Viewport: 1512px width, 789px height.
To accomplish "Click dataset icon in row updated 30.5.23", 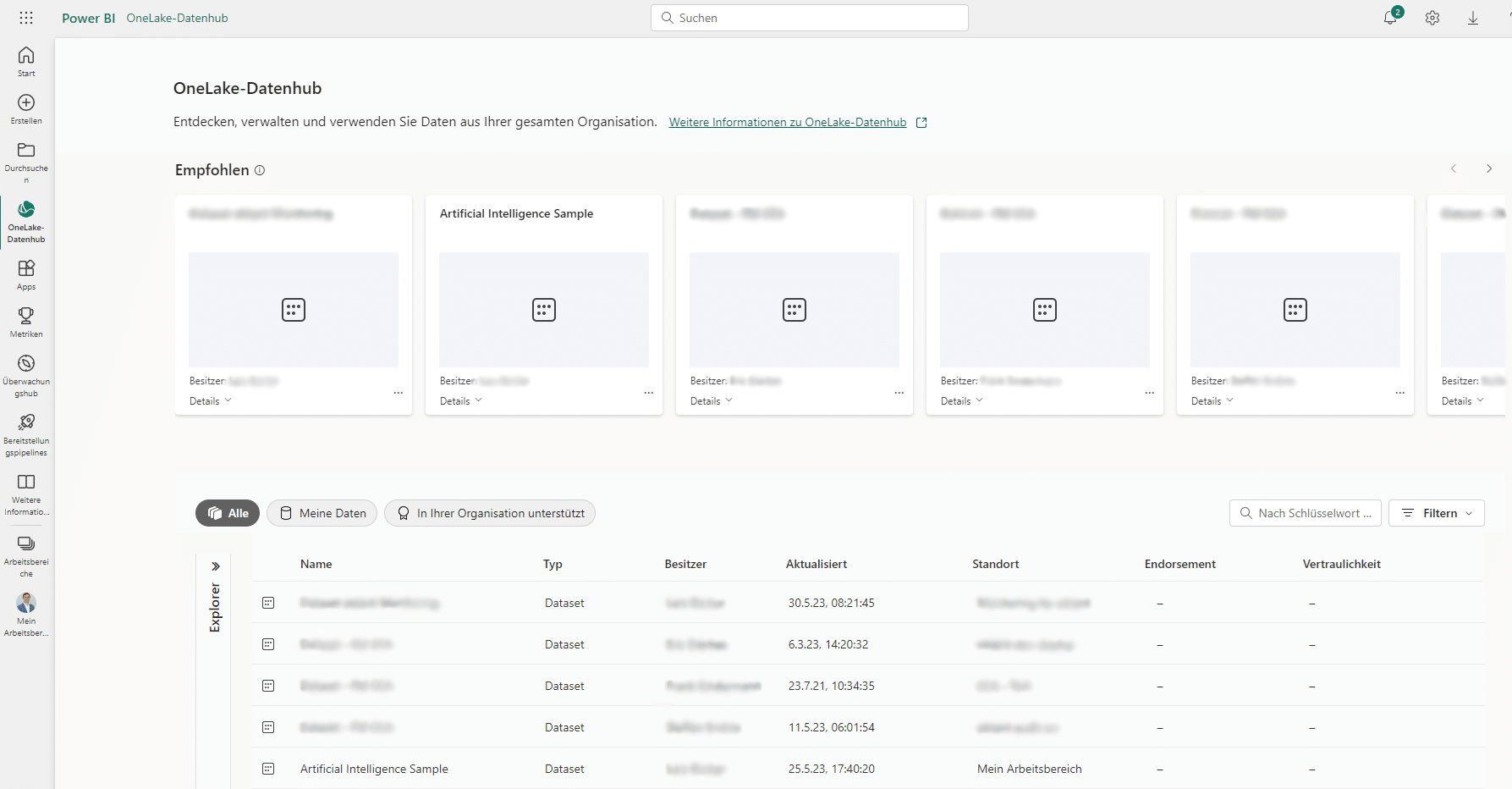I will click(x=268, y=603).
